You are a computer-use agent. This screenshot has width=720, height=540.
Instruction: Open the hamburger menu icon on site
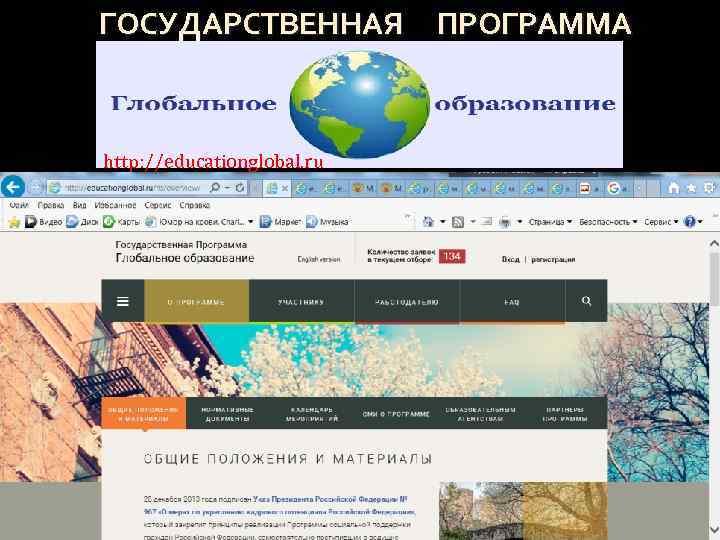[x=123, y=301]
